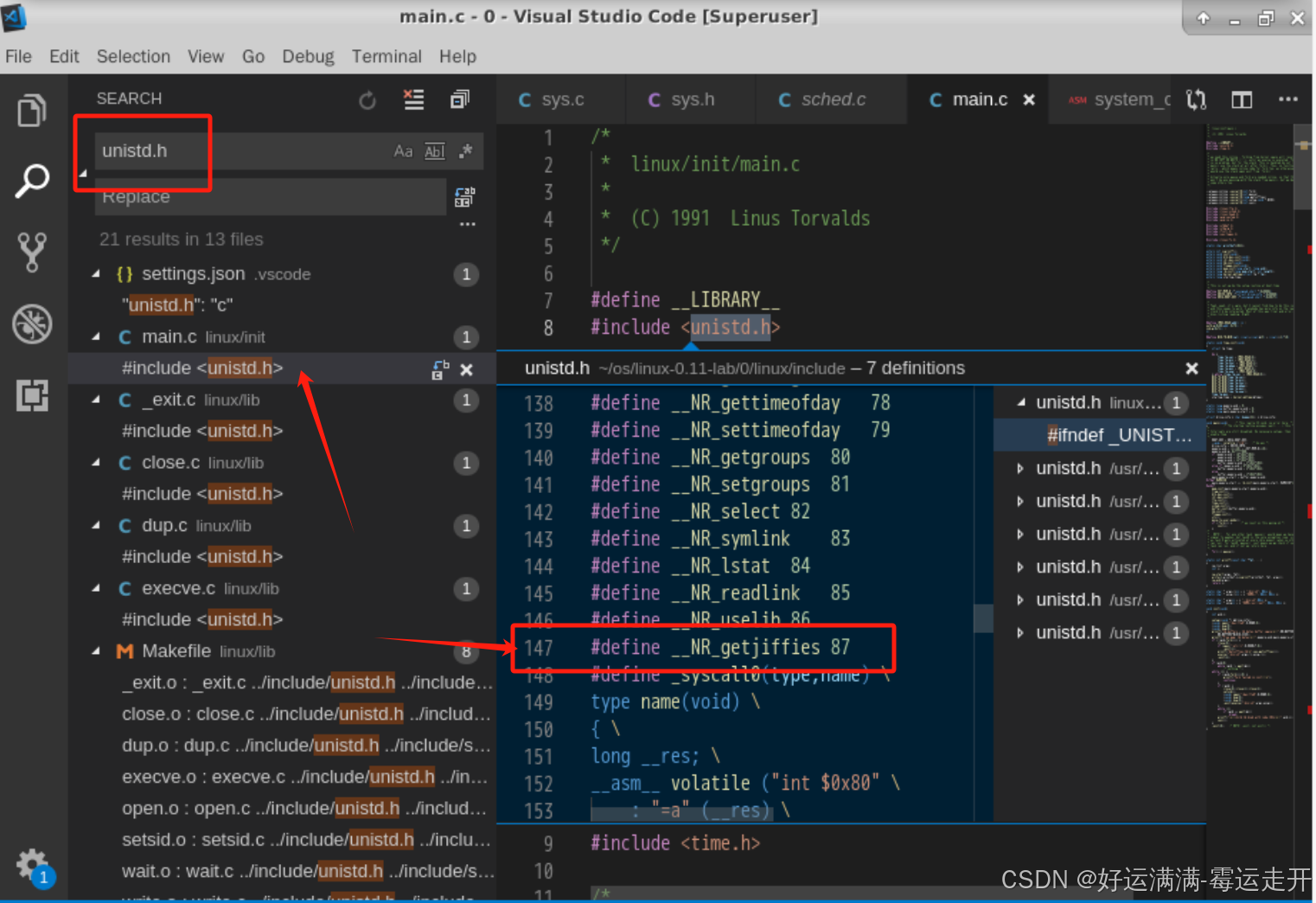Image resolution: width=1316 pixels, height=903 pixels.
Task: Toggle Match Whole Word in search box
Action: pyautogui.click(x=435, y=151)
